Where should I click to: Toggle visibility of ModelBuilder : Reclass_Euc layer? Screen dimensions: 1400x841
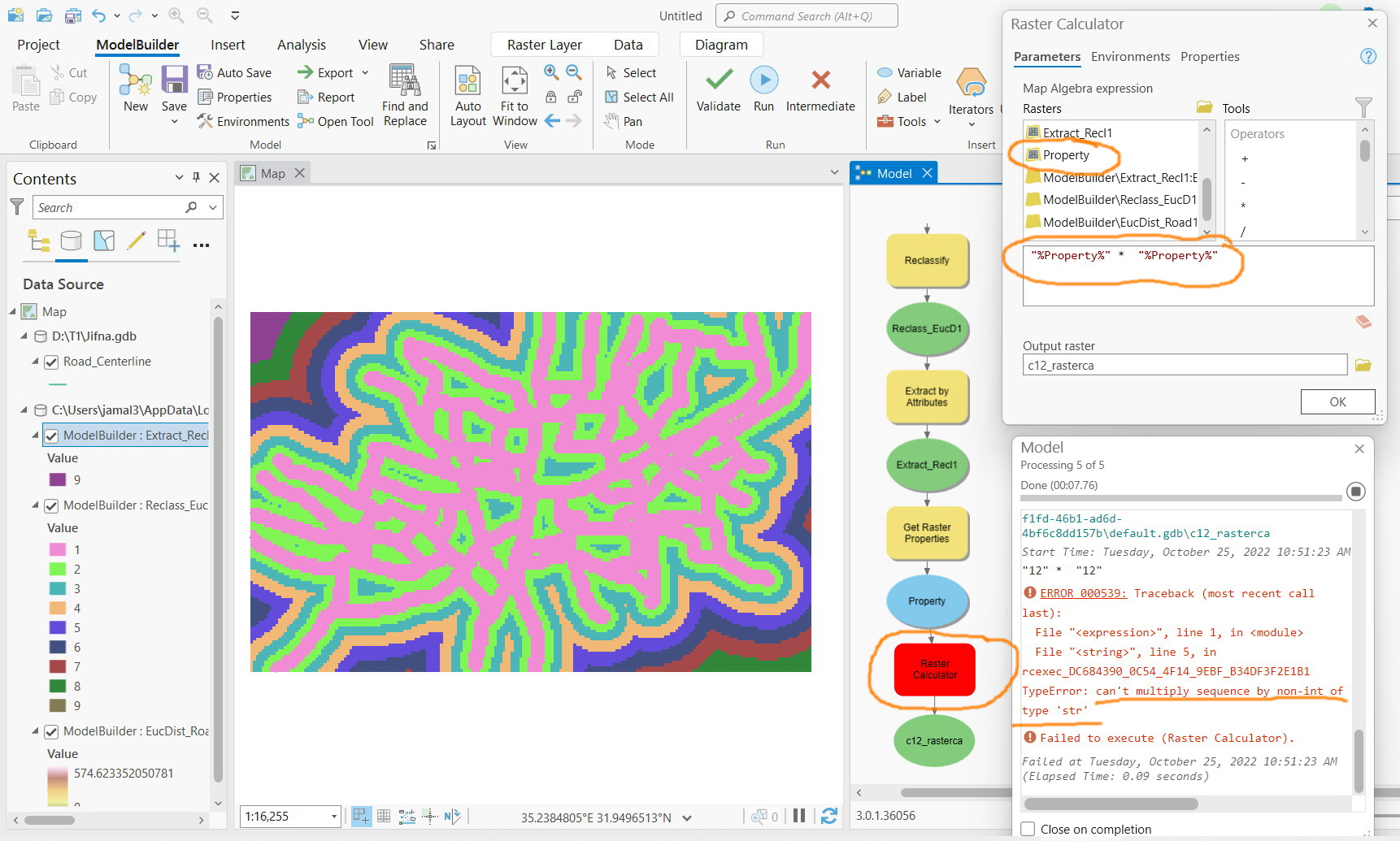coord(52,505)
